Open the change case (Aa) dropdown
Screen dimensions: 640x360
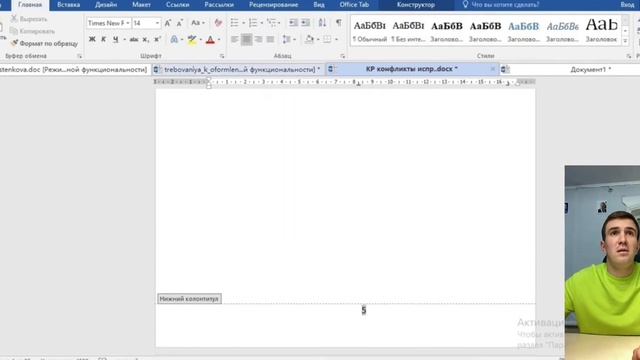[198, 23]
